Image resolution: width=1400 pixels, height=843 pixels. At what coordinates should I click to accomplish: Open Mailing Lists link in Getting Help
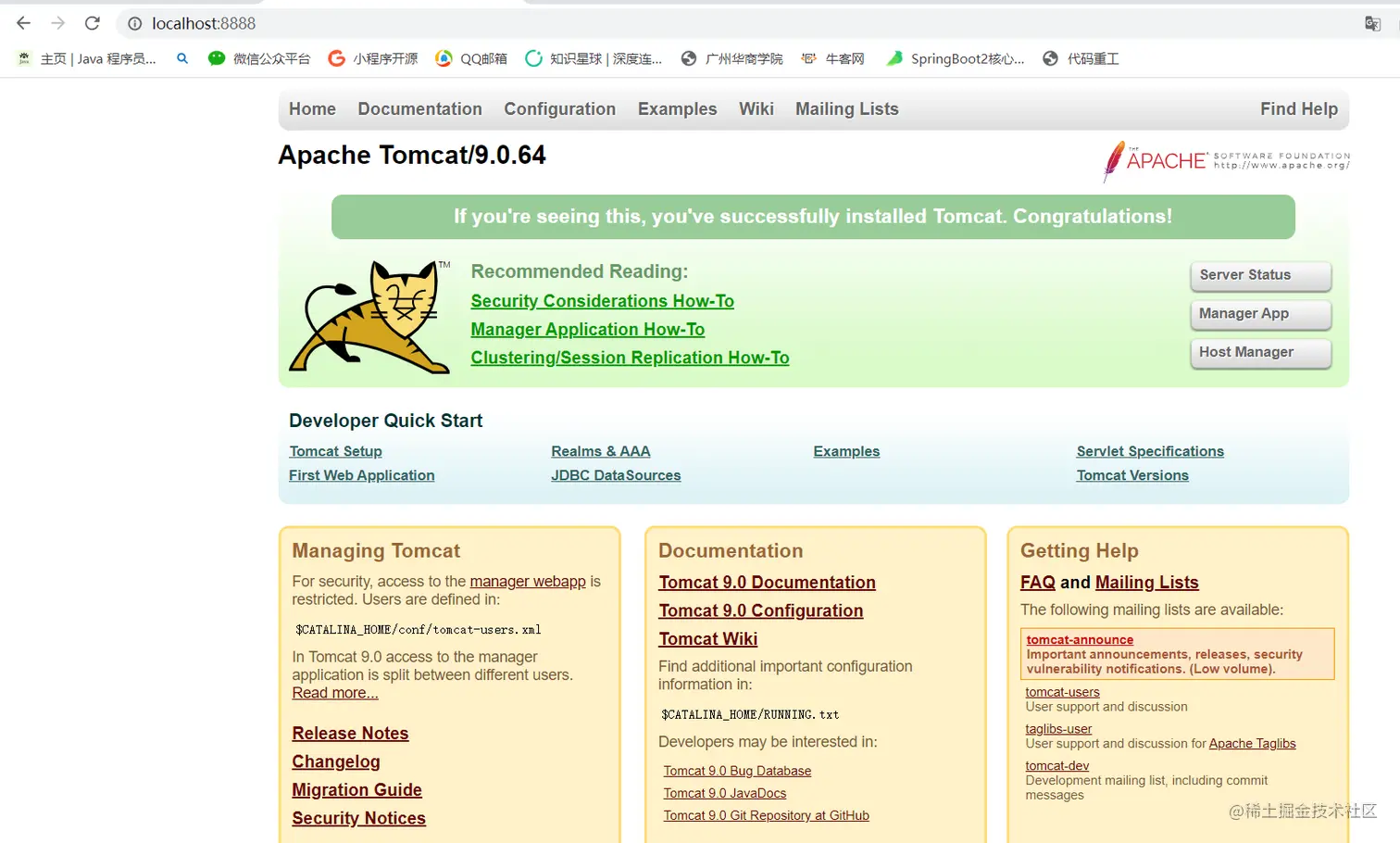coord(1147,583)
